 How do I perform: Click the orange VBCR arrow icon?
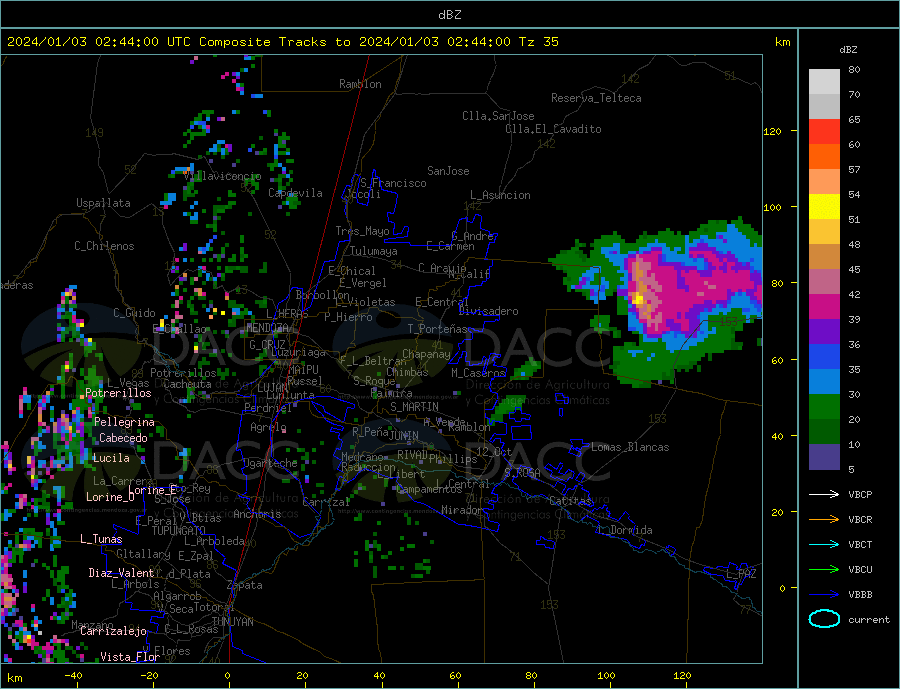tap(824, 520)
